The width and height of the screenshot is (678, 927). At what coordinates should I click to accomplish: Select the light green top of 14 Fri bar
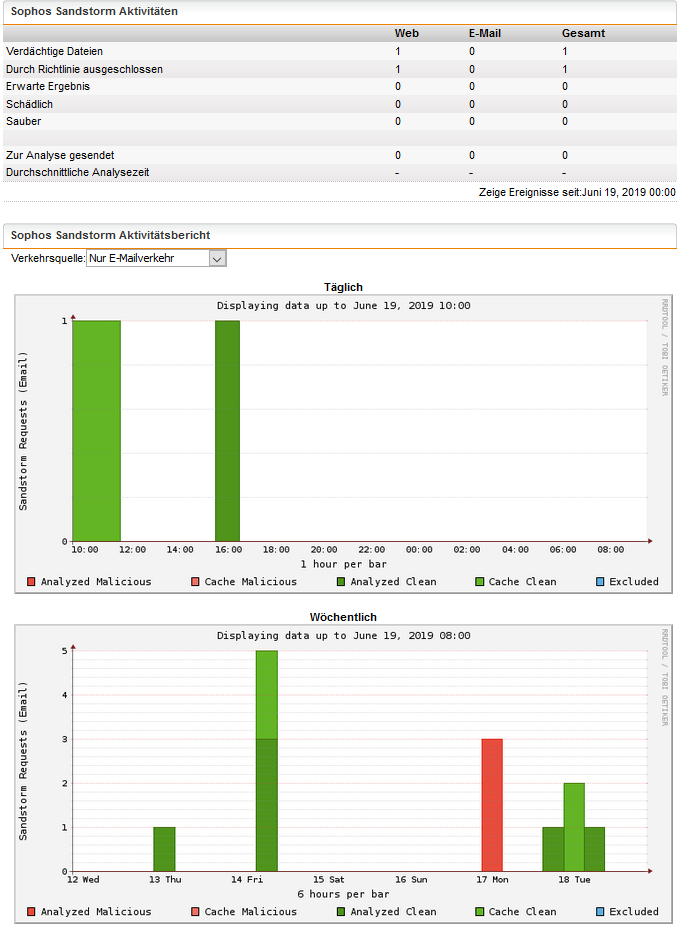tap(267, 695)
